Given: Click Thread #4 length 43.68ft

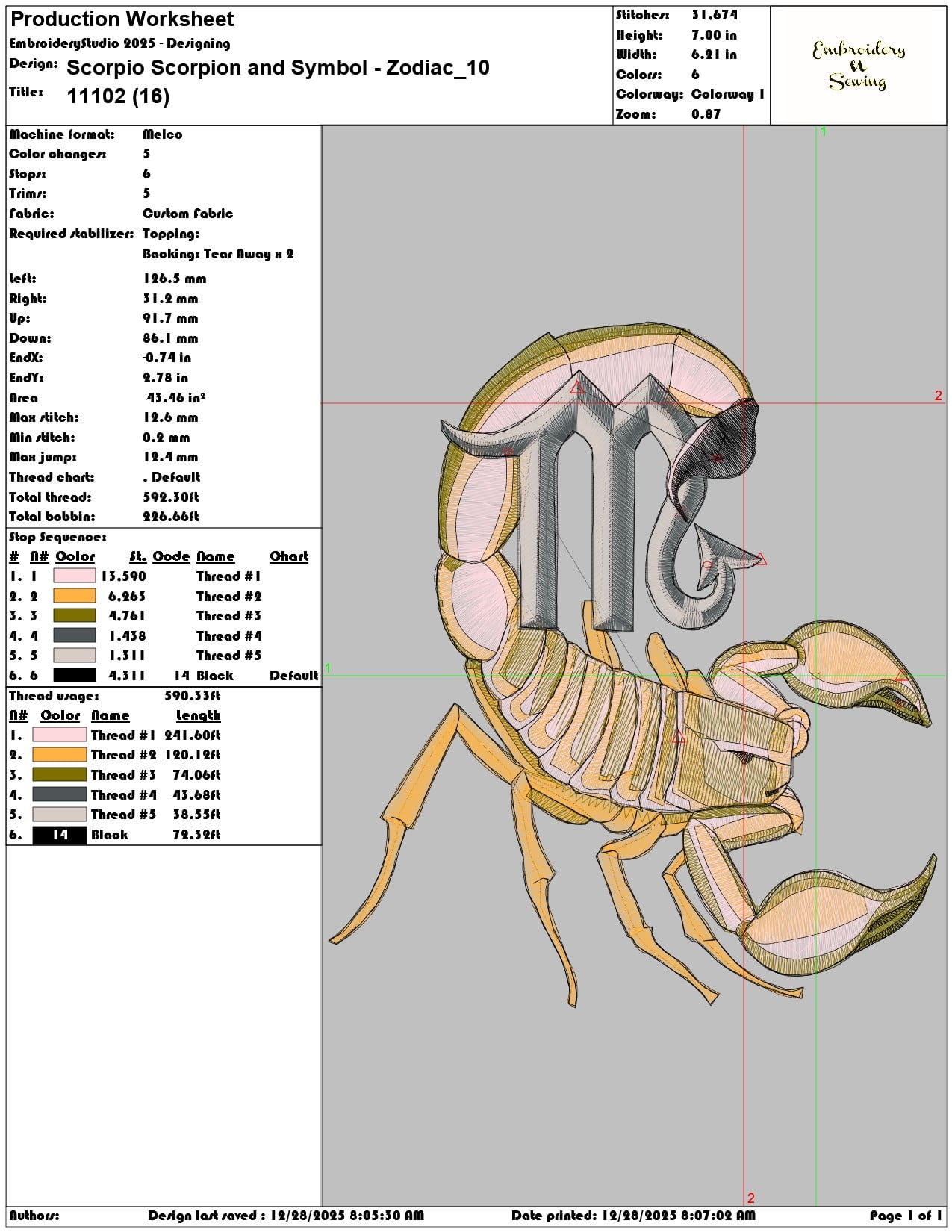Looking at the screenshot, I should [x=196, y=794].
